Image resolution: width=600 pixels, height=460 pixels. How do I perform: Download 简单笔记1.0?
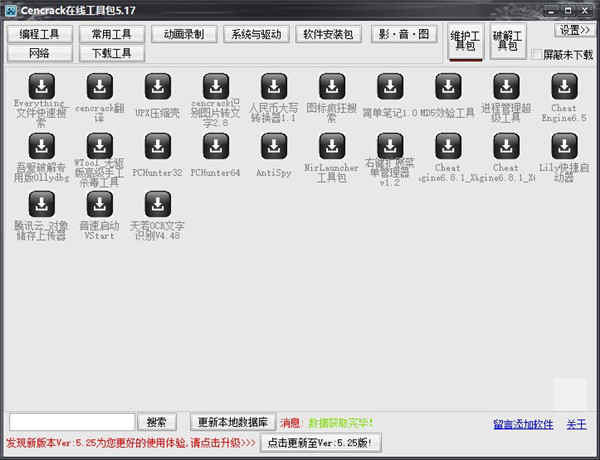coord(390,86)
